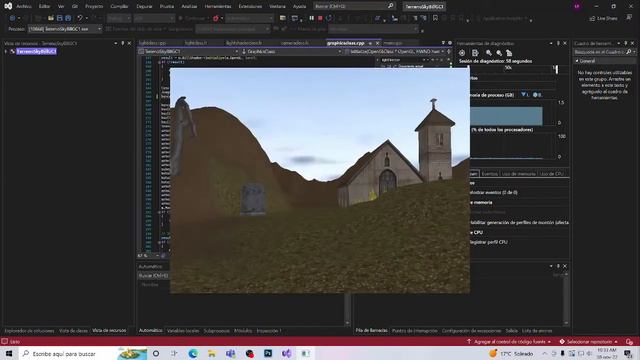Click the Visual Studio logo icon
Viewport: 640px width, 360px height.
click(7, 6)
